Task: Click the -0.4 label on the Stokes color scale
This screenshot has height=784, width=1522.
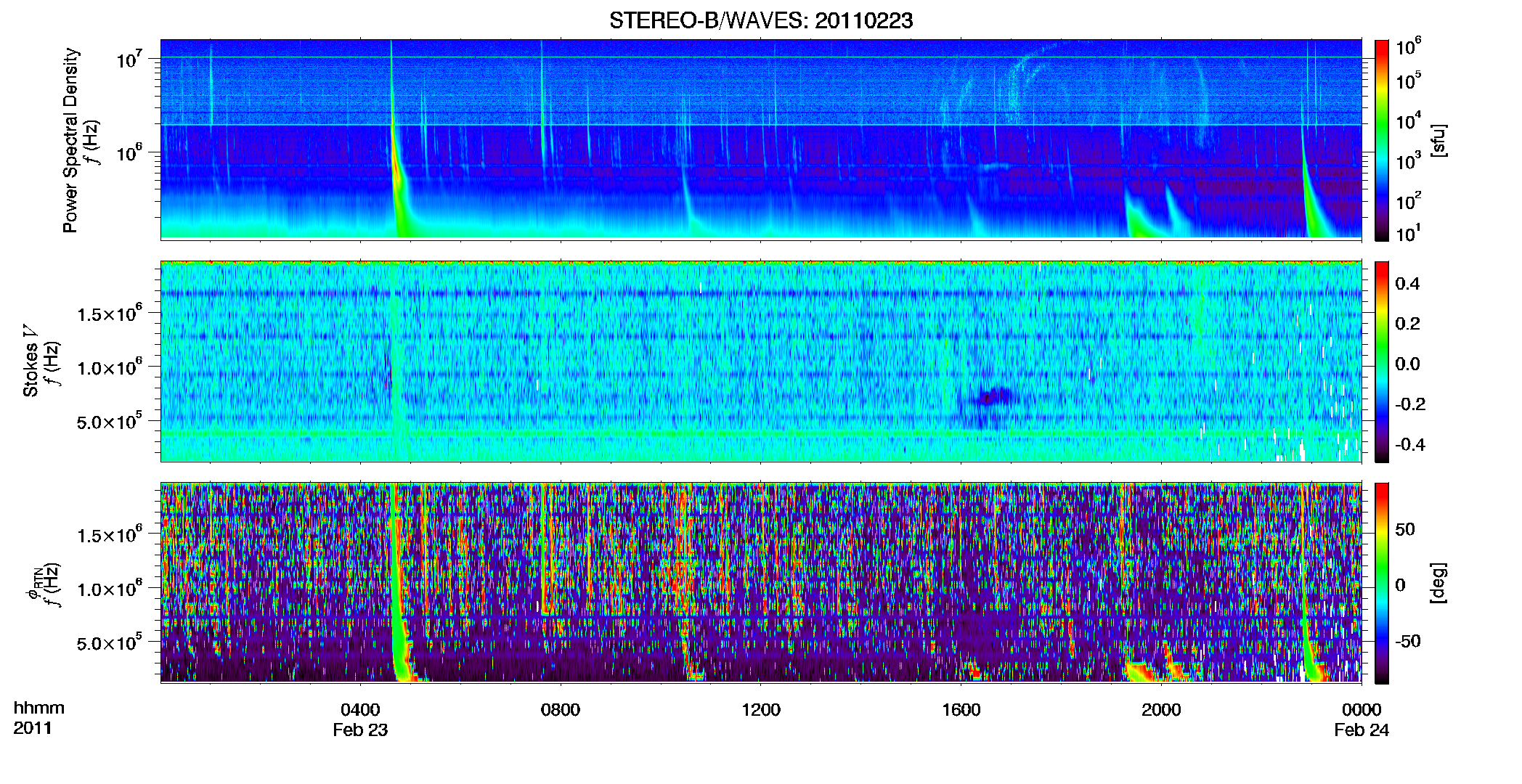Action: pyautogui.click(x=1410, y=444)
